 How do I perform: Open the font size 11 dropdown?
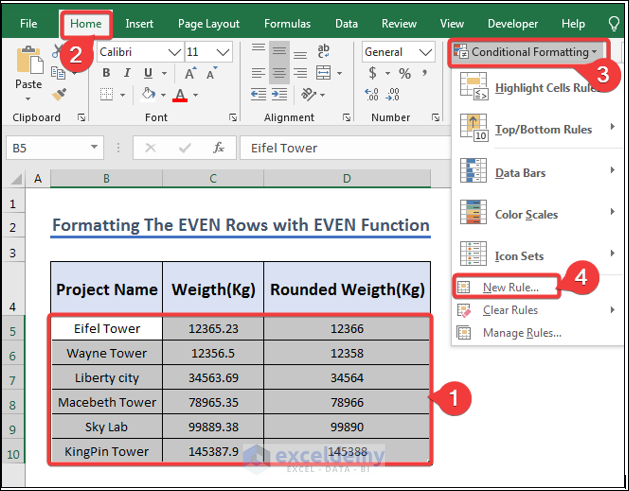(x=223, y=52)
